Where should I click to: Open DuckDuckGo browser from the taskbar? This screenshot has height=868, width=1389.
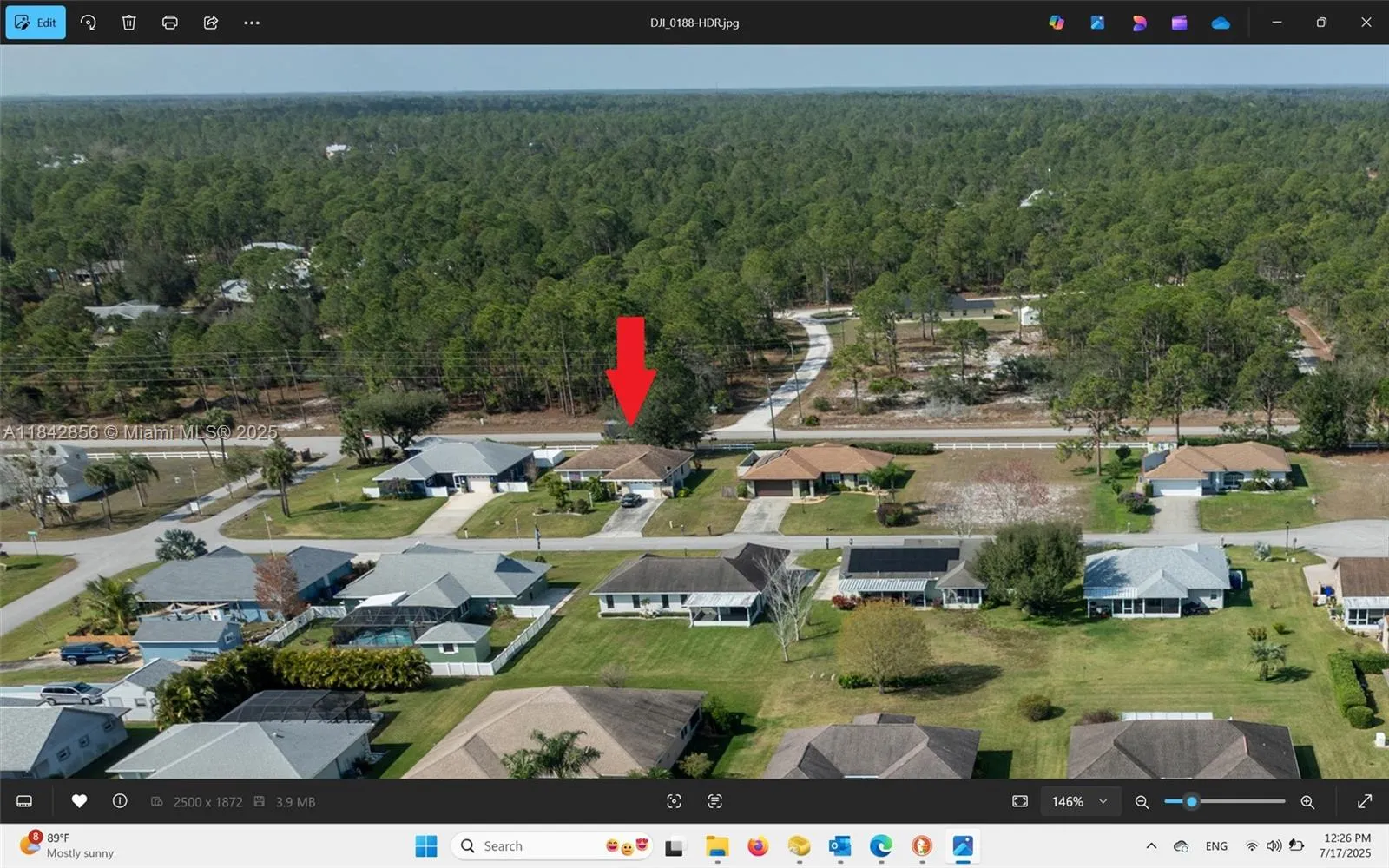coord(922,845)
